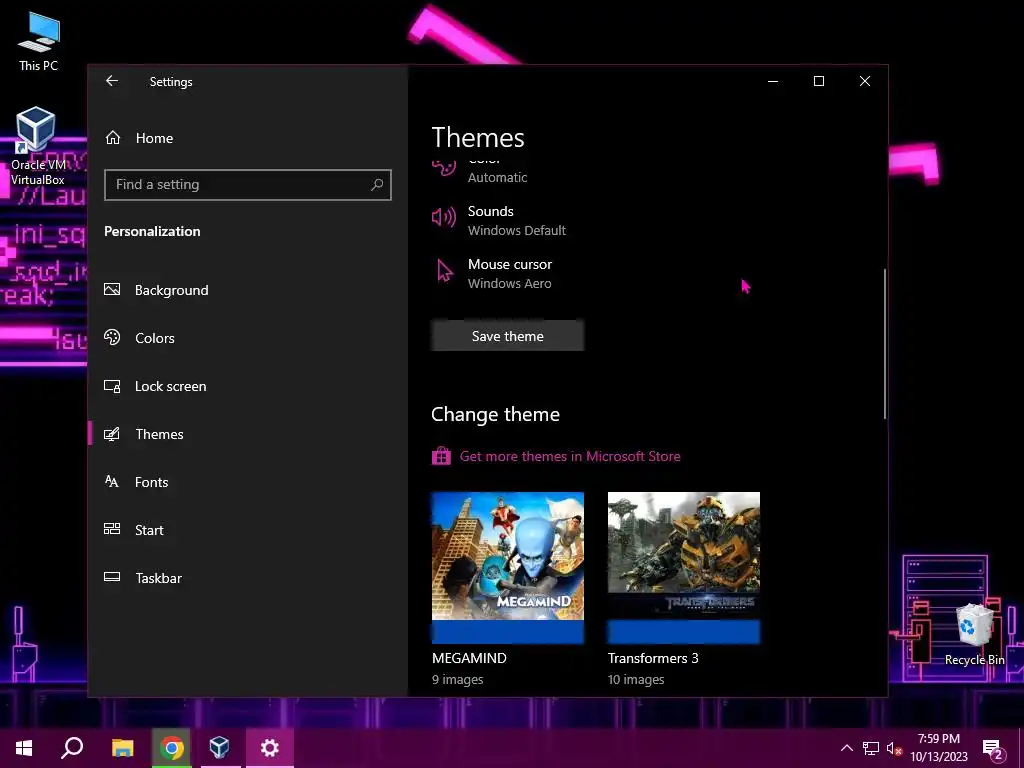Click the Save theme button
1024x768 pixels.
click(507, 336)
